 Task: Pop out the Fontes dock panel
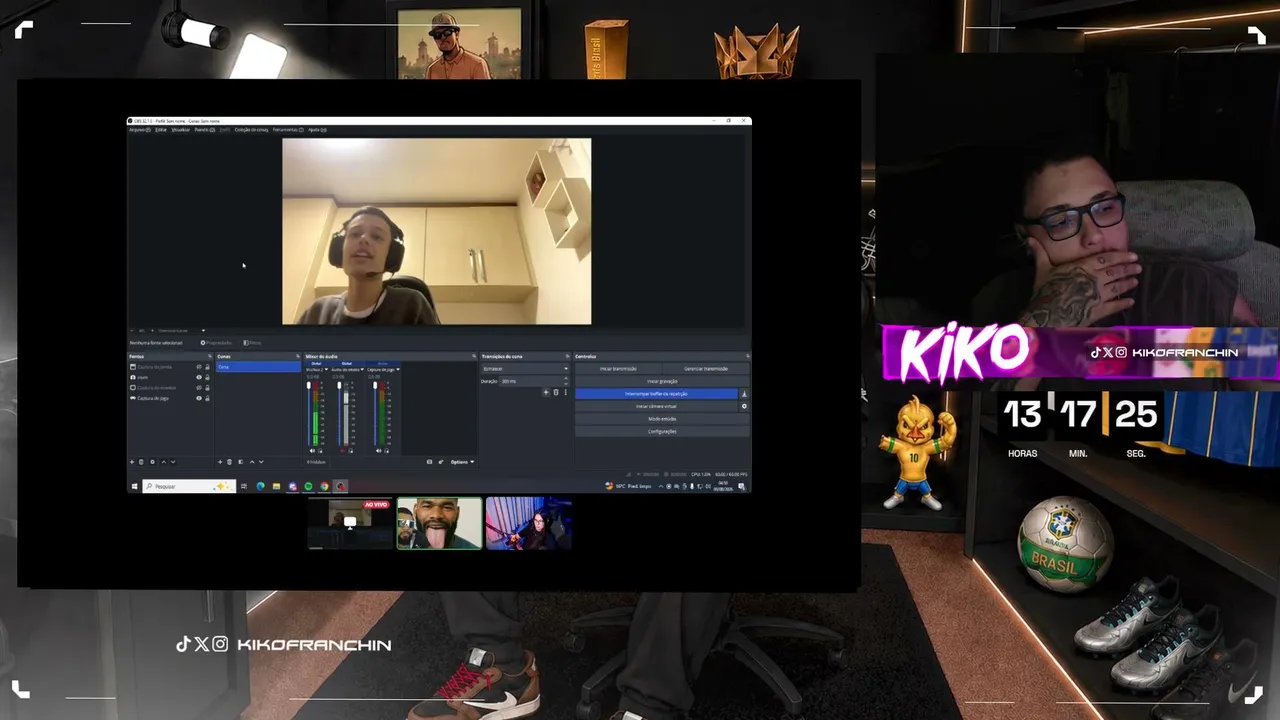[210, 355]
